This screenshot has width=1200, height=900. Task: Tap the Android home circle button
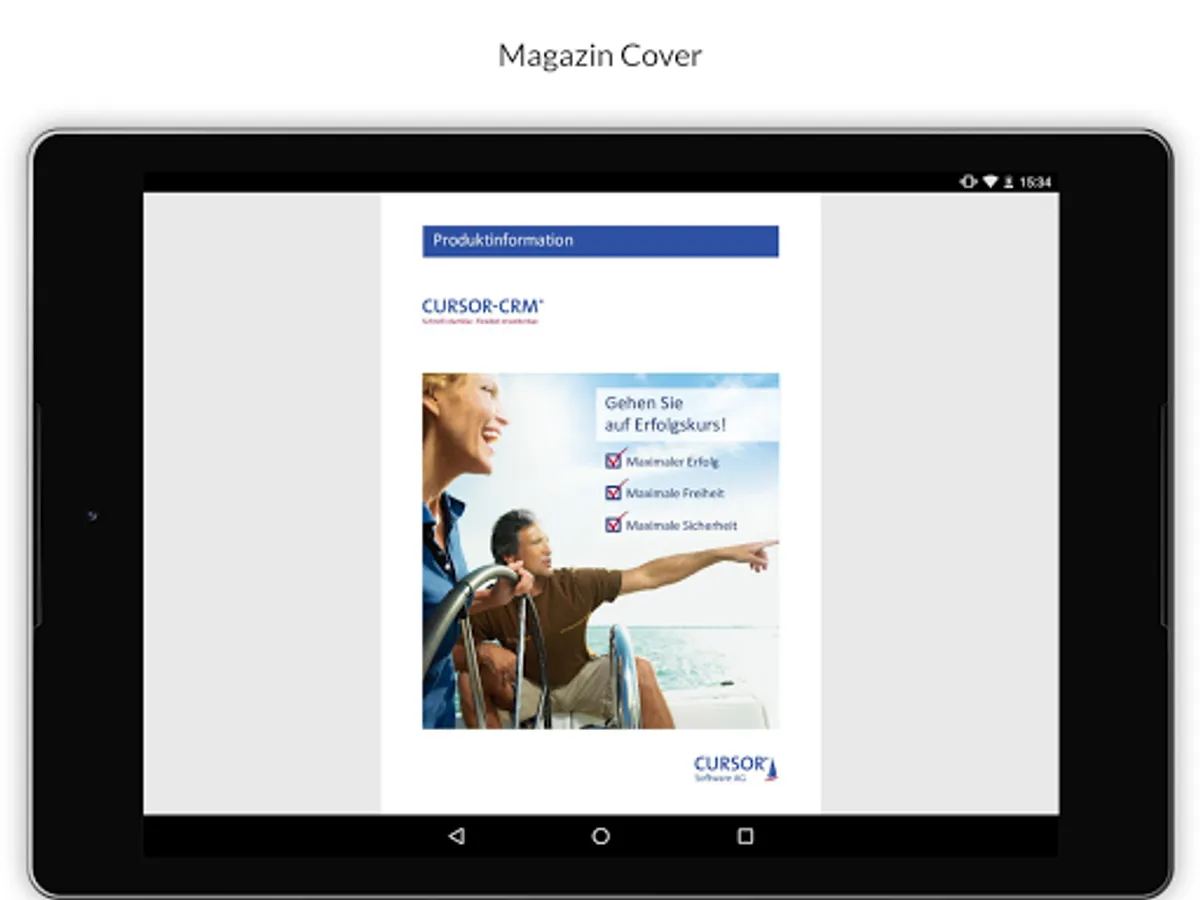[601, 836]
